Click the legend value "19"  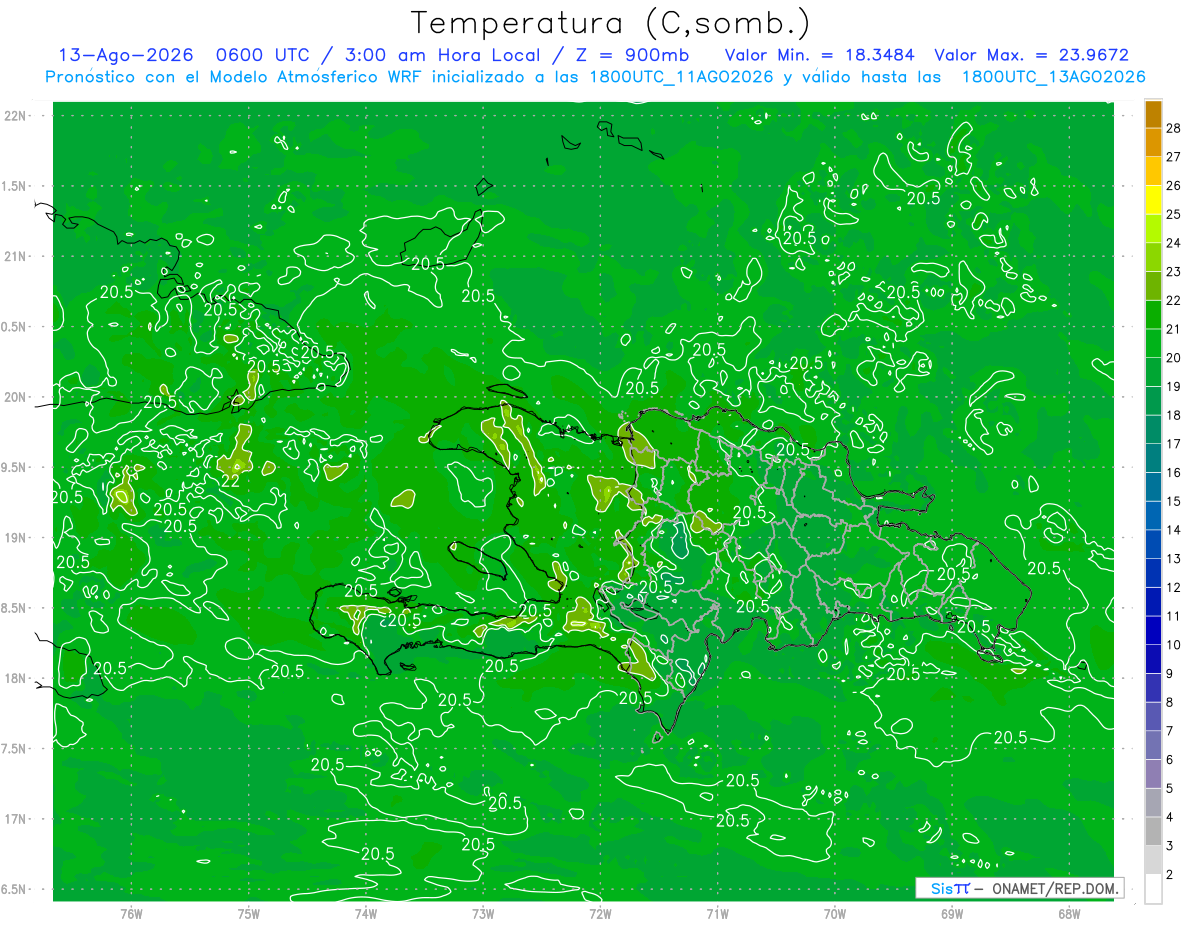tap(1174, 386)
